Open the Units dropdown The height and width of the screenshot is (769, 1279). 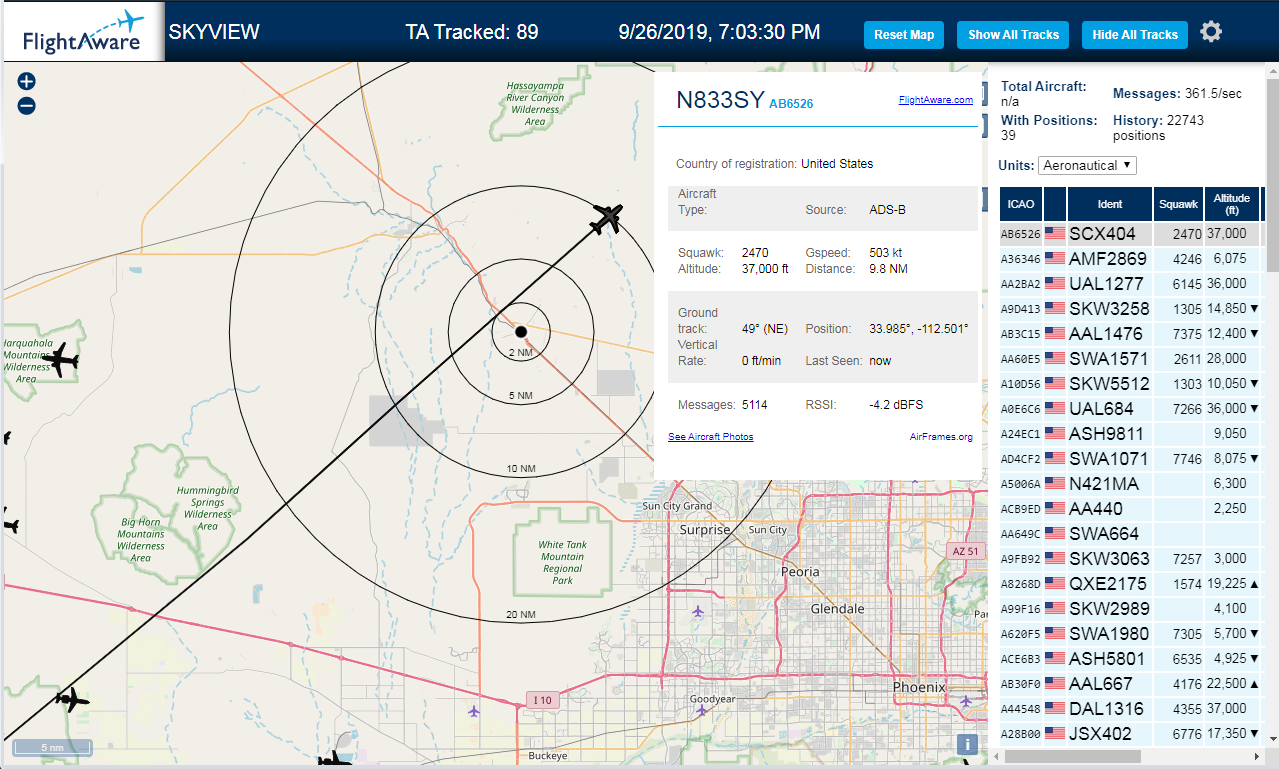point(1087,165)
